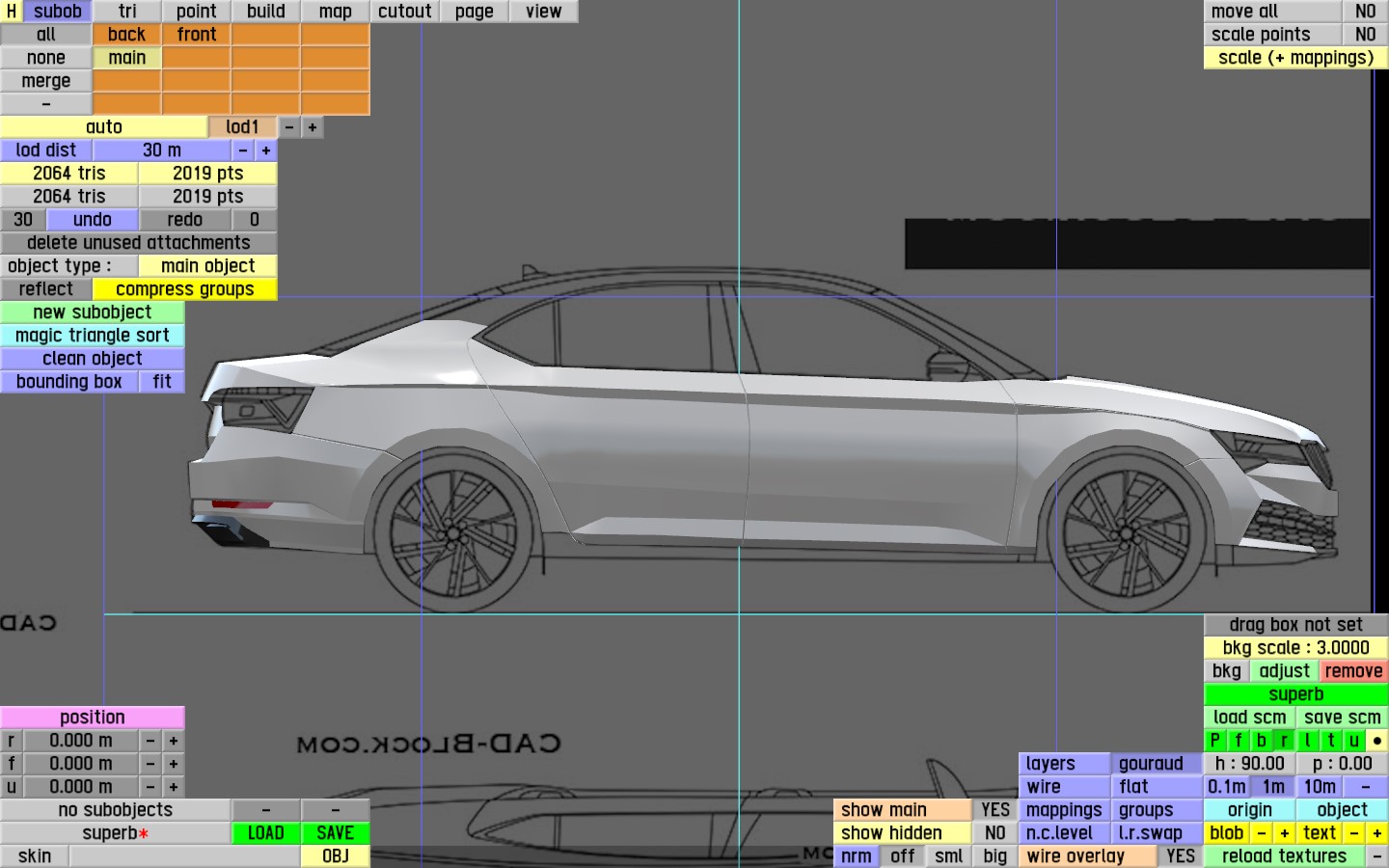Click compress groups
Image resolution: width=1389 pixels, height=868 pixels.
[x=185, y=289]
